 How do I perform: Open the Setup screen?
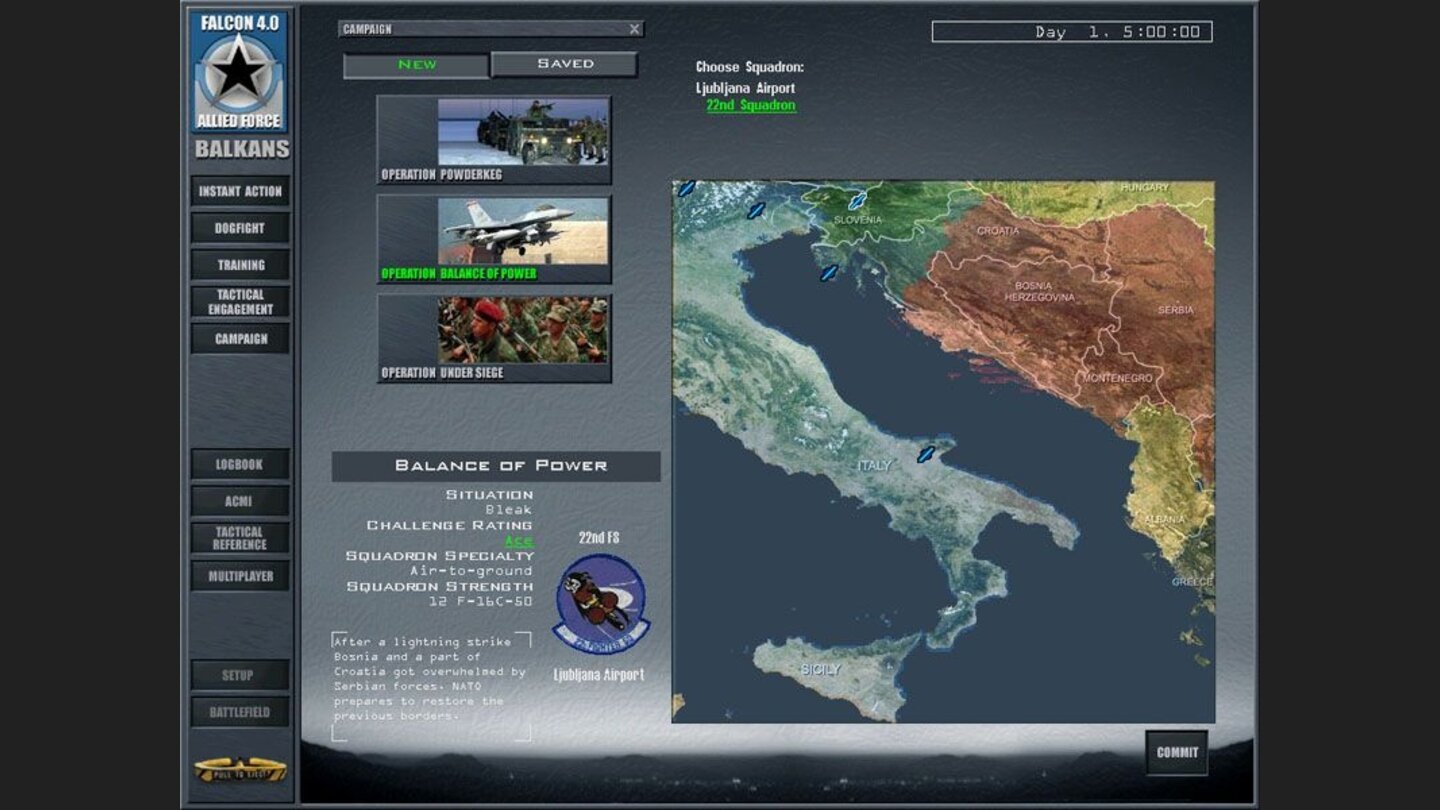pyautogui.click(x=240, y=675)
